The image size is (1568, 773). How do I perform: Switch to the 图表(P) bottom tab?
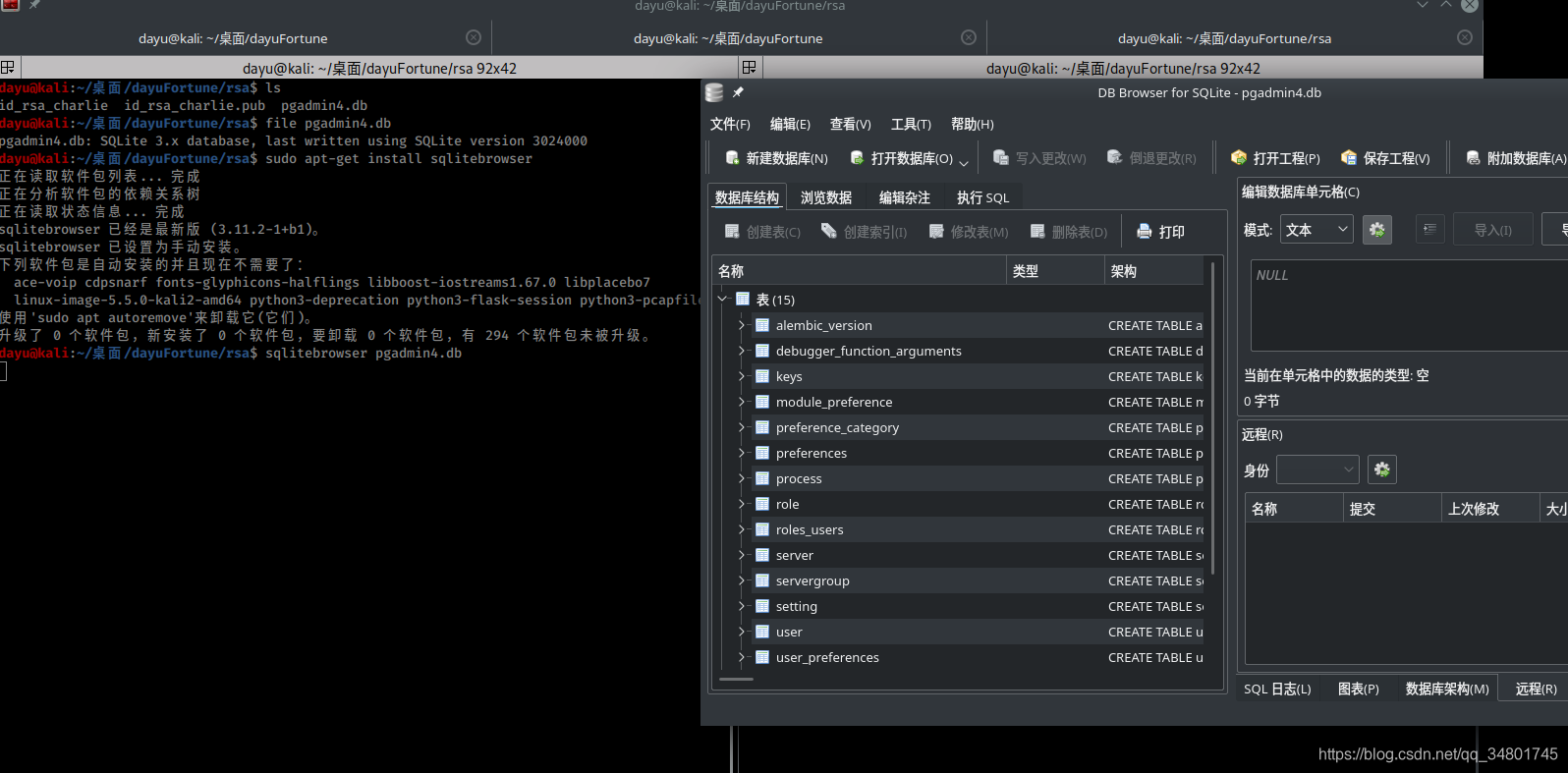(1359, 689)
